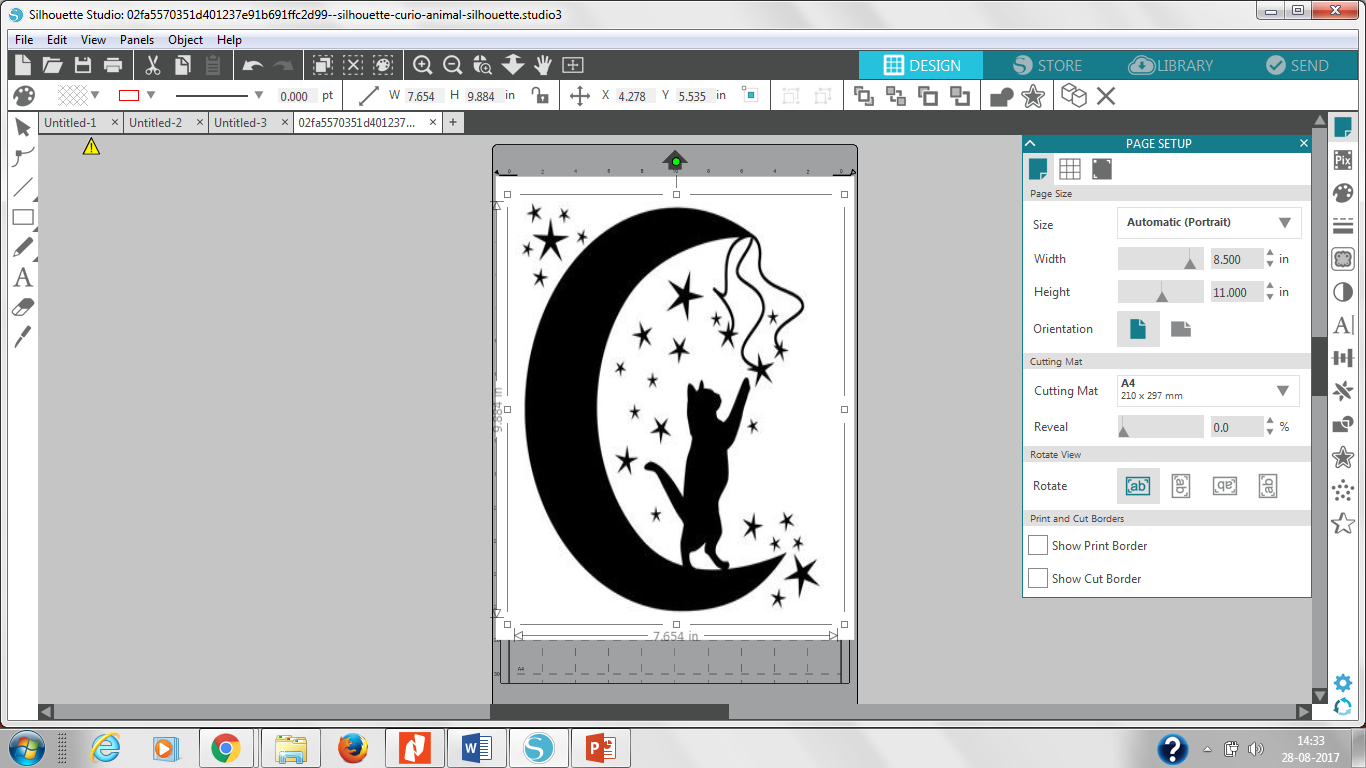The width and height of the screenshot is (1366, 768).
Task: Enable Show Cut Border
Action: [1037, 578]
